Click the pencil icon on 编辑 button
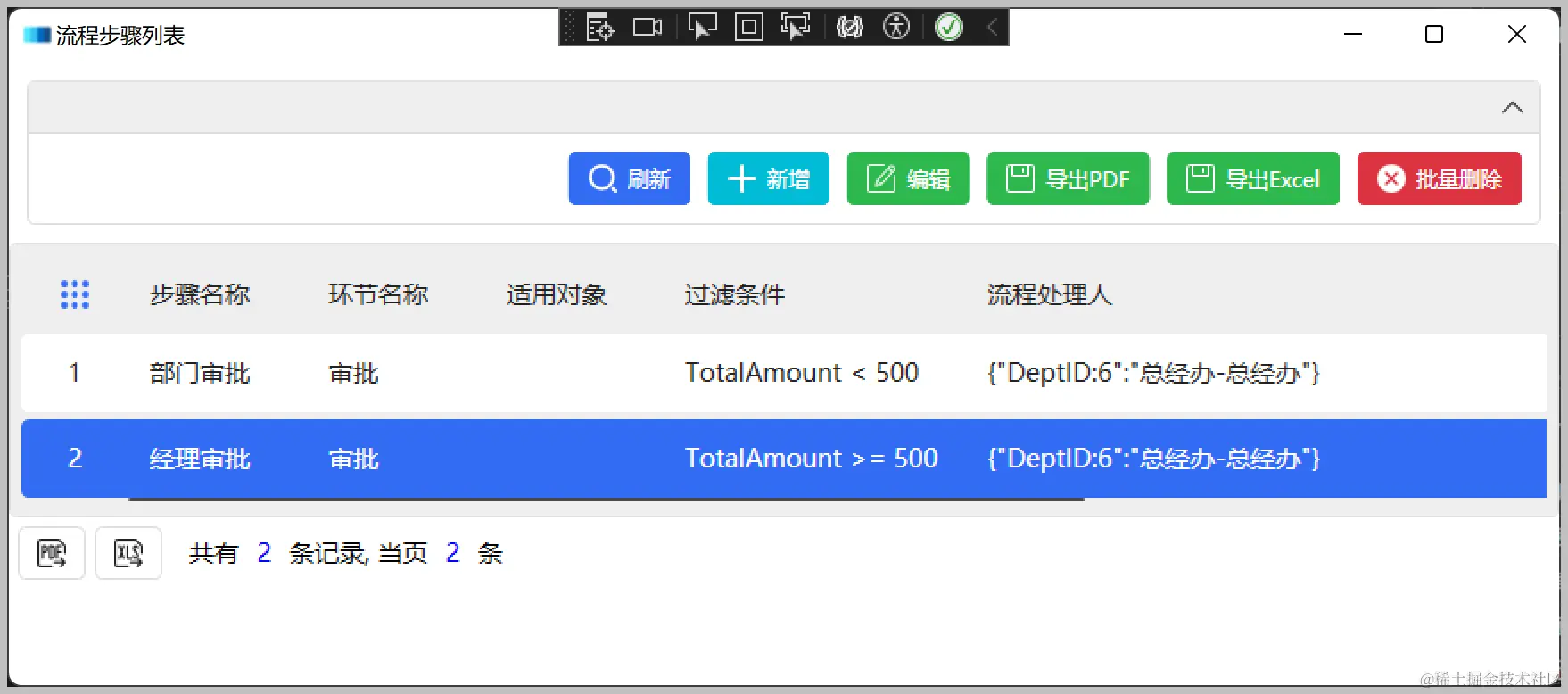Image resolution: width=1568 pixels, height=694 pixels. [x=881, y=178]
